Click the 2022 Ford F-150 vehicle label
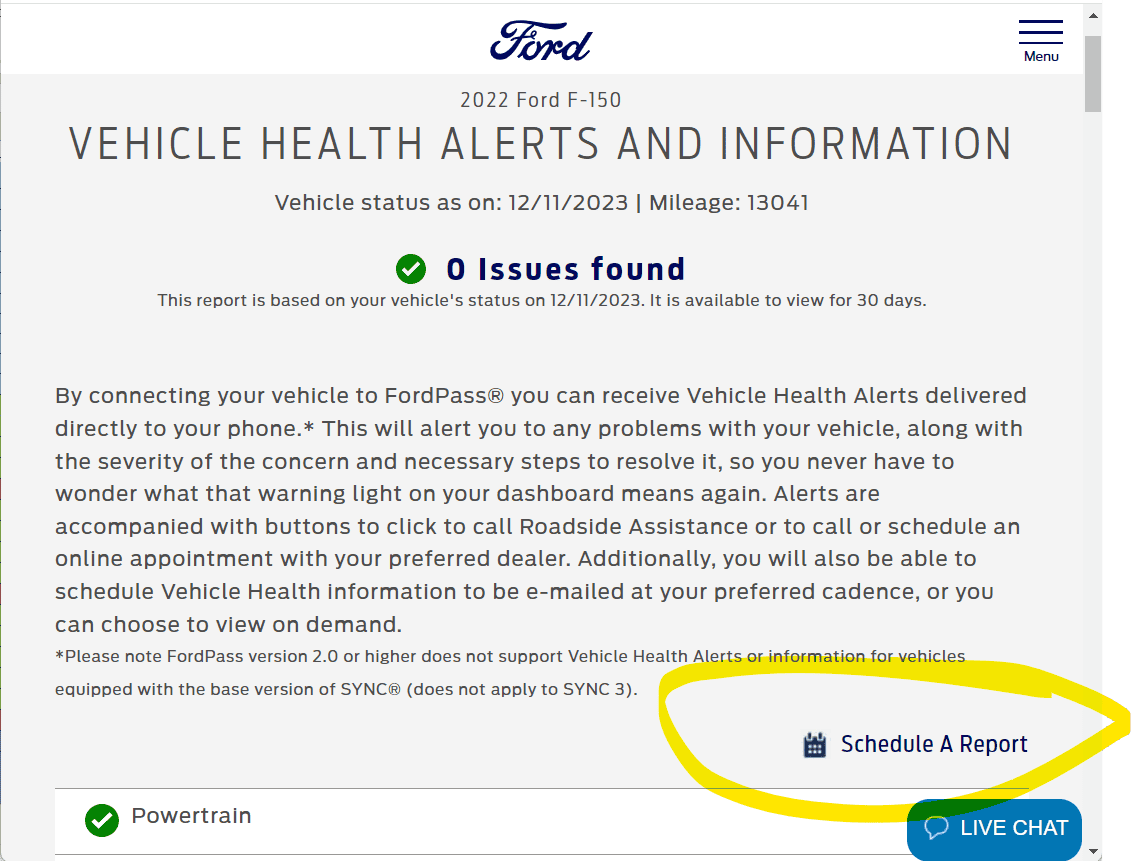 [541, 100]
